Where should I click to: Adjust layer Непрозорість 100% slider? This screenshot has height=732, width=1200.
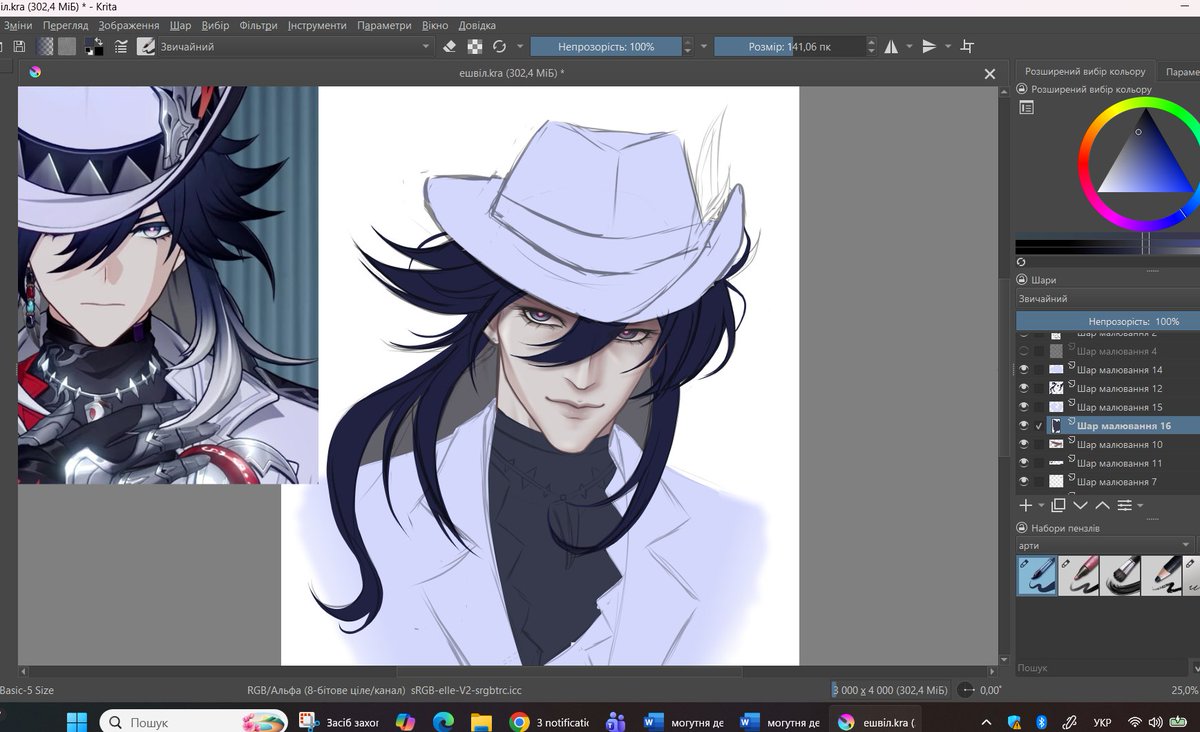click(1108, 321)
